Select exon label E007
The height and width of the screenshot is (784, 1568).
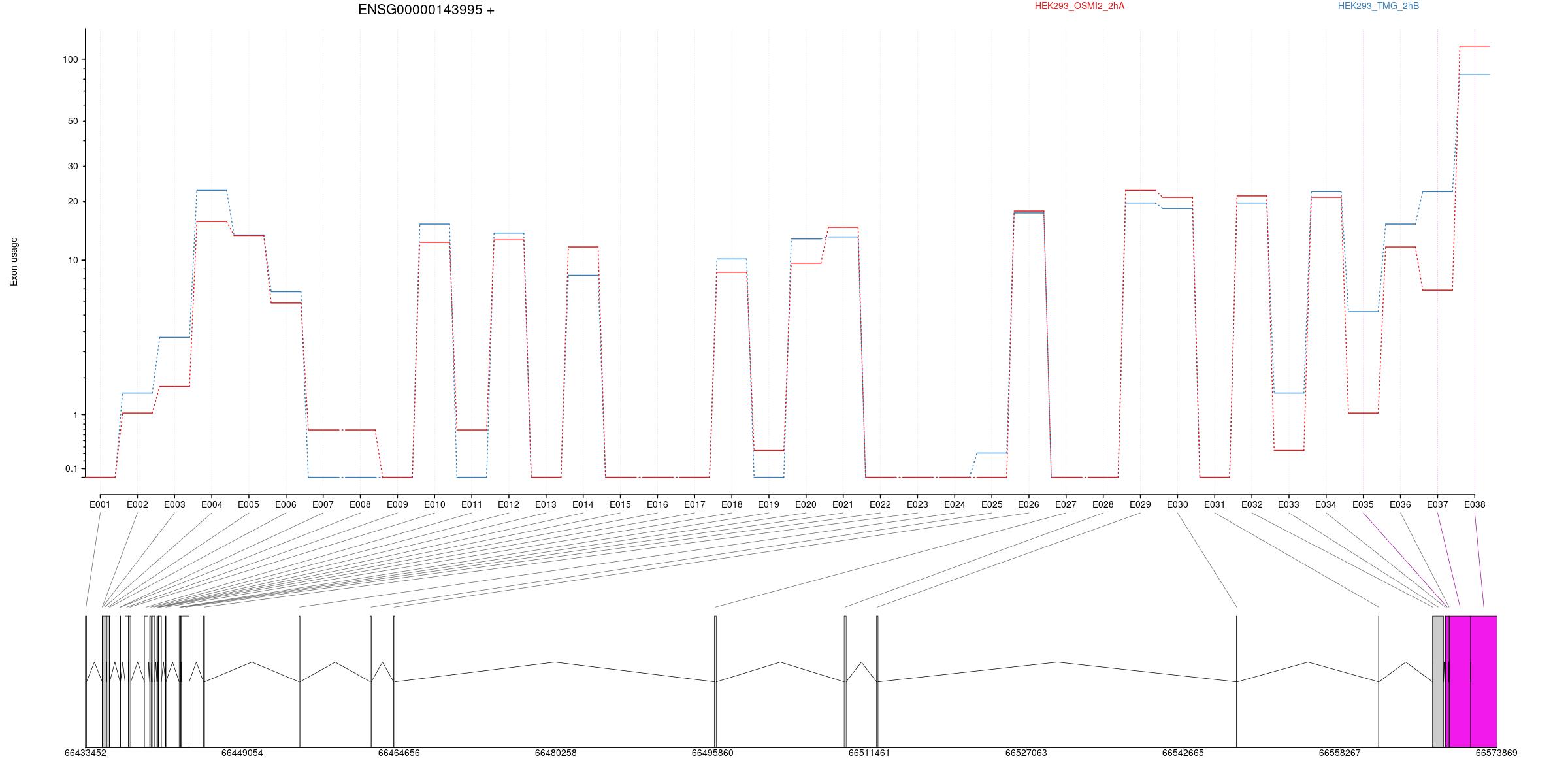[323, 504]
